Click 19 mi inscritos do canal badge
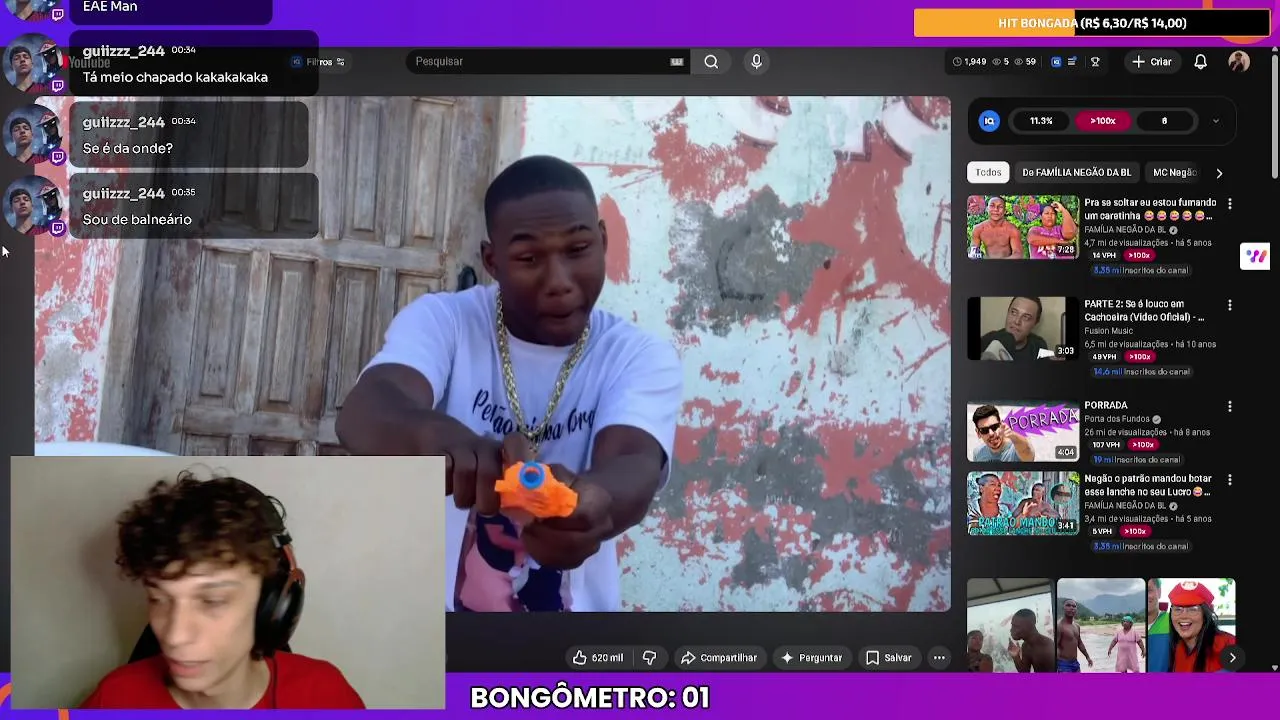Screen dimensions: 1280x720 tap(1136, 460)
